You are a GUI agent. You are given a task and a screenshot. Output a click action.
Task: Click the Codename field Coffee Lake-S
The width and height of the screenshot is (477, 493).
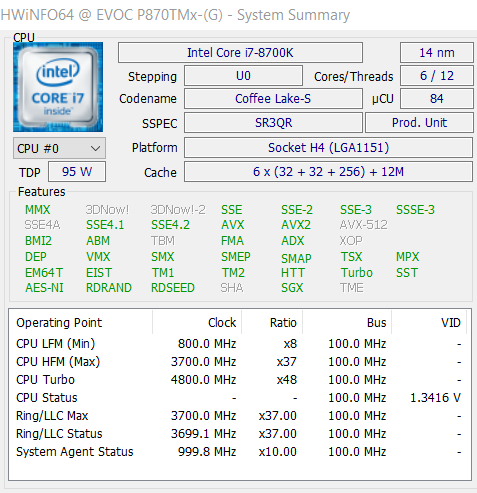pos(273,99)
